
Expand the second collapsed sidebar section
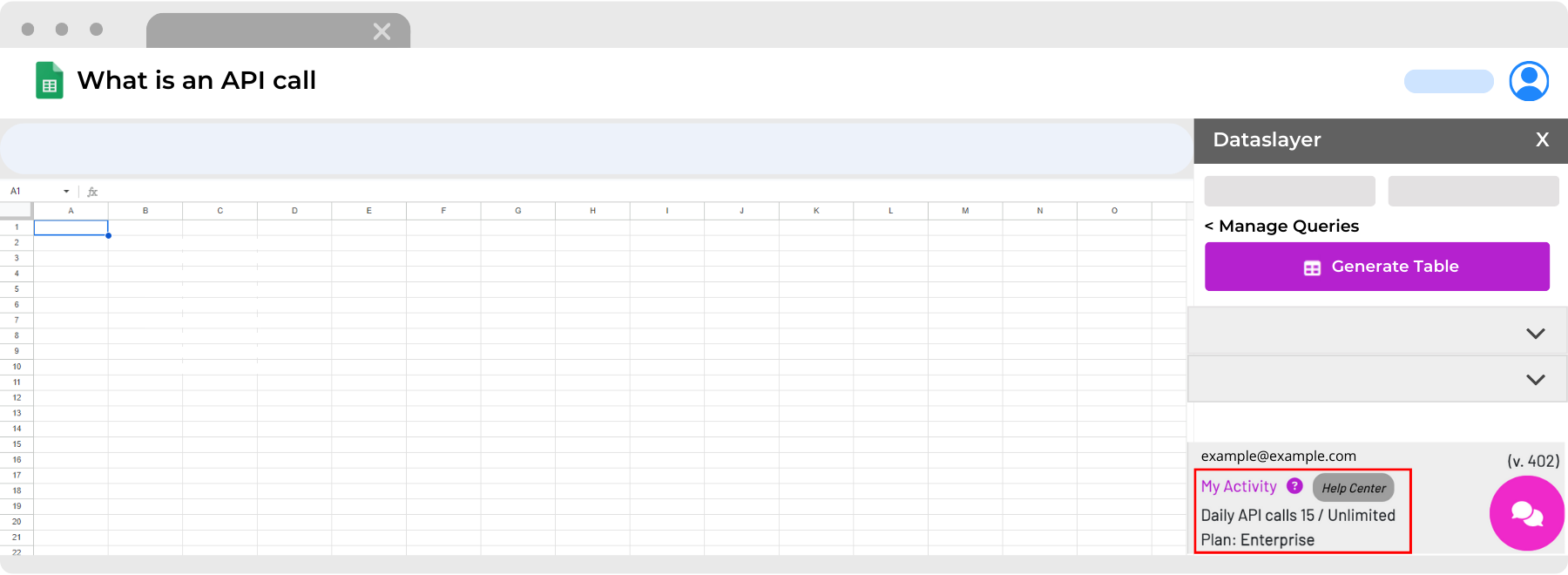pyautogui.click(x=1535, y=380)
